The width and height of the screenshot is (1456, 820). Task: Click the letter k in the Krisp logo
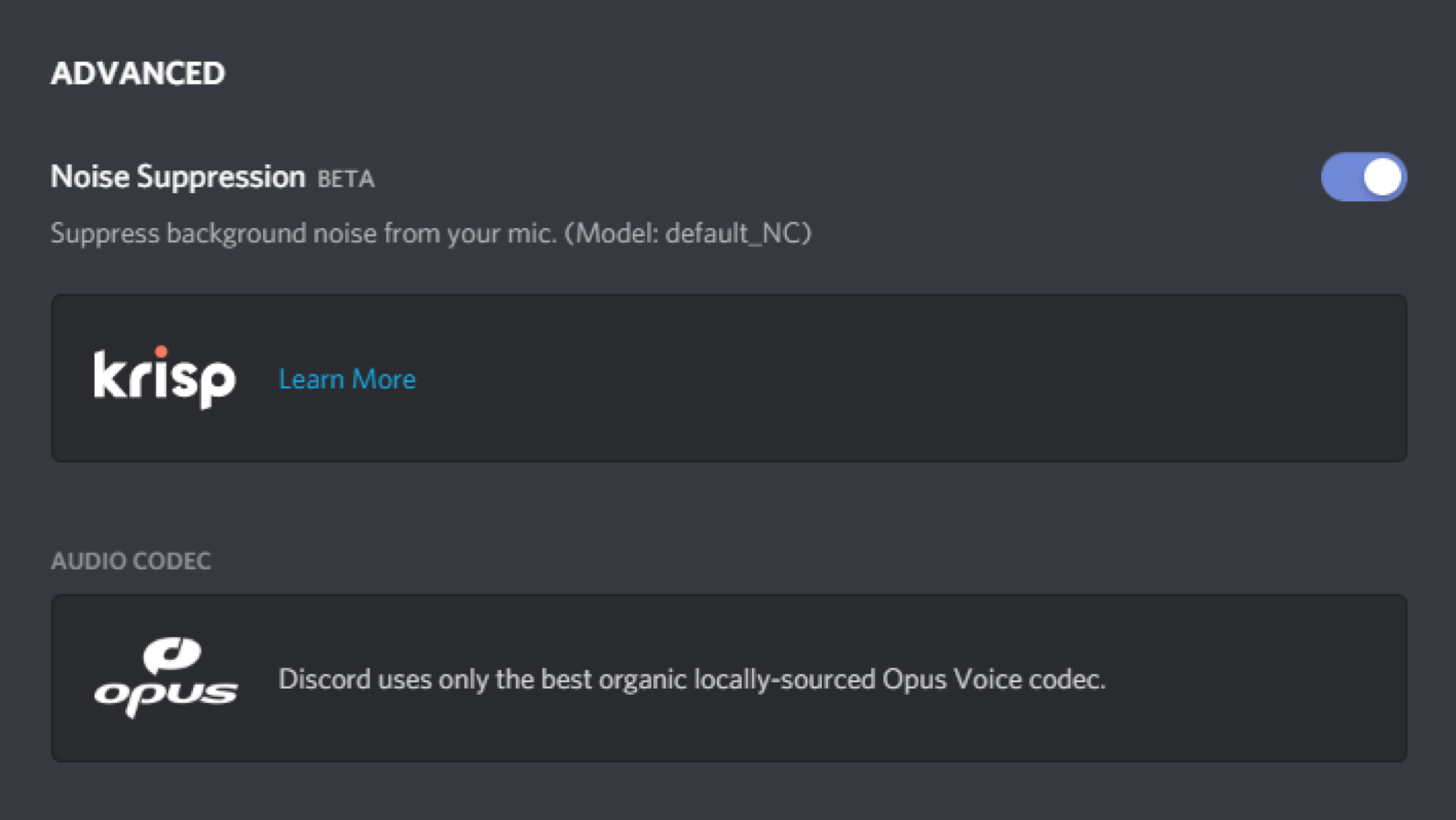(111, 374)
